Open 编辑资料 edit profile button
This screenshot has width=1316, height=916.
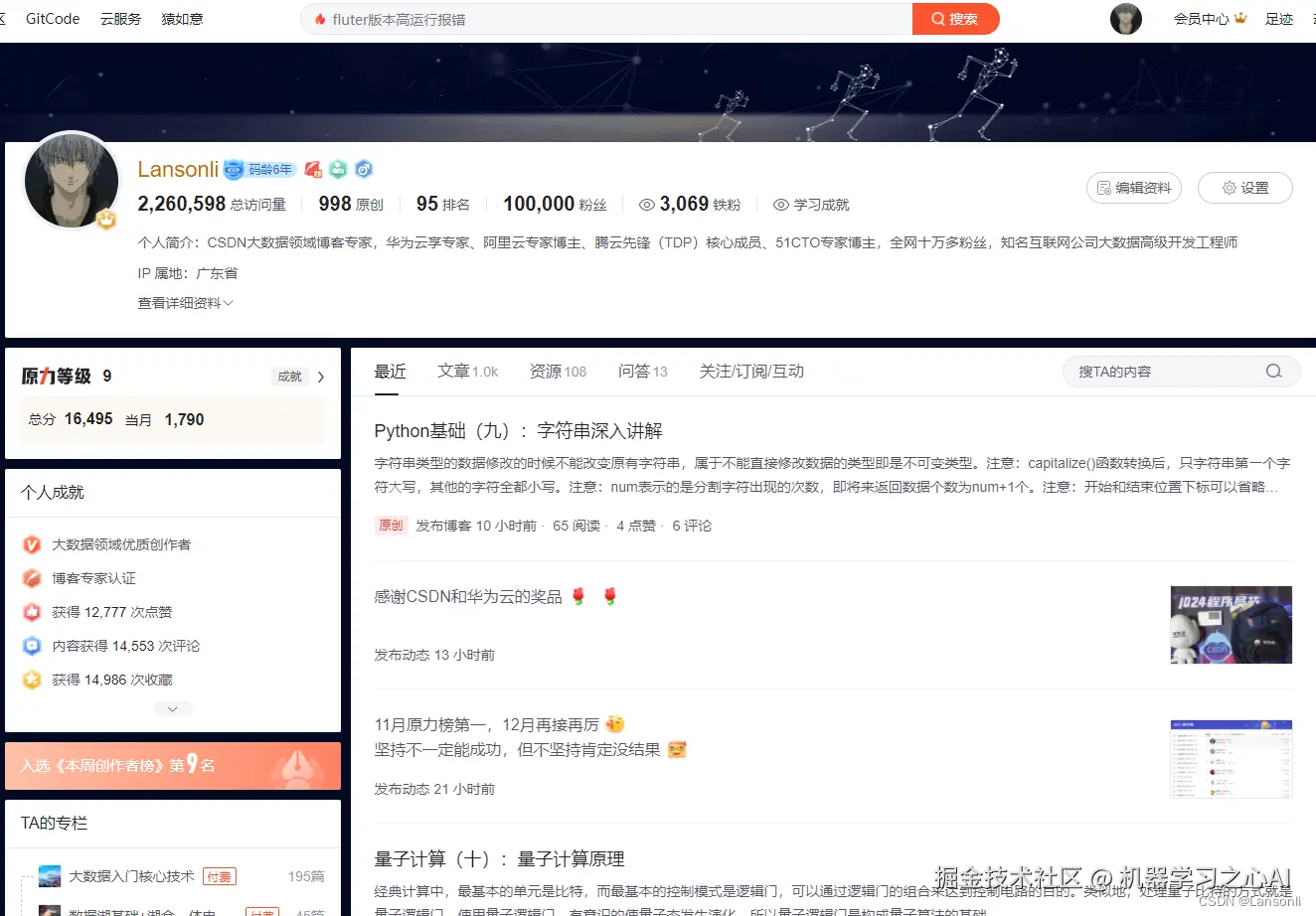click(1133, 188)
